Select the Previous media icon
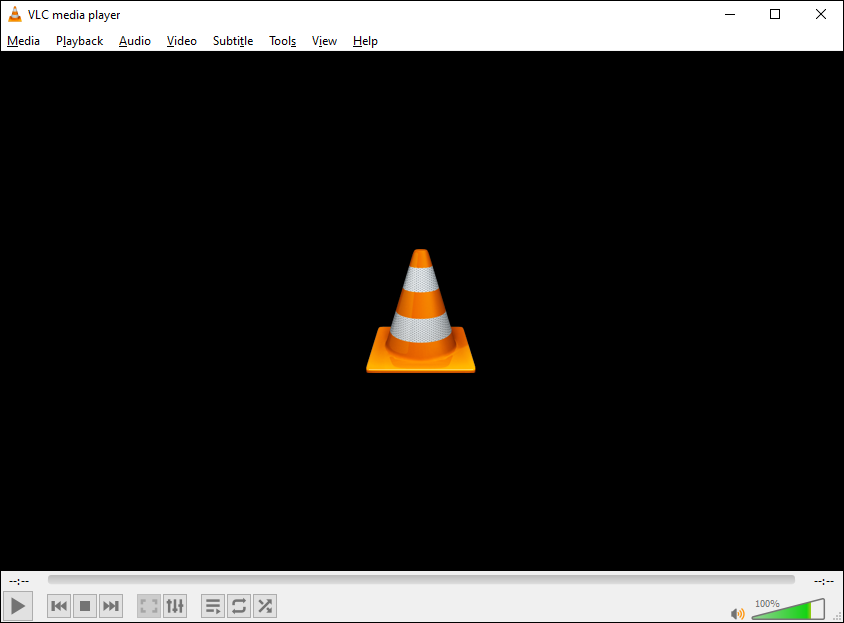Viewport: 844px width, 623px height. click(58, 605)
